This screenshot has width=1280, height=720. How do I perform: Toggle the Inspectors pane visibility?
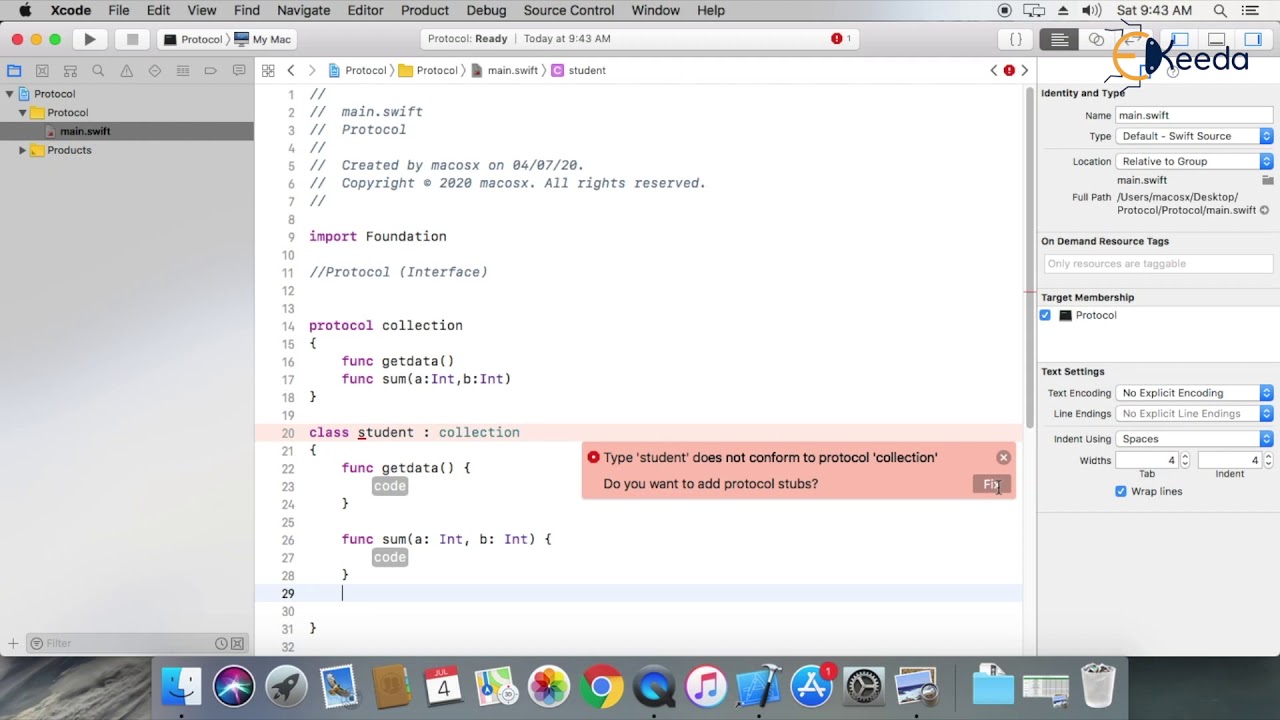[1253, 40]
